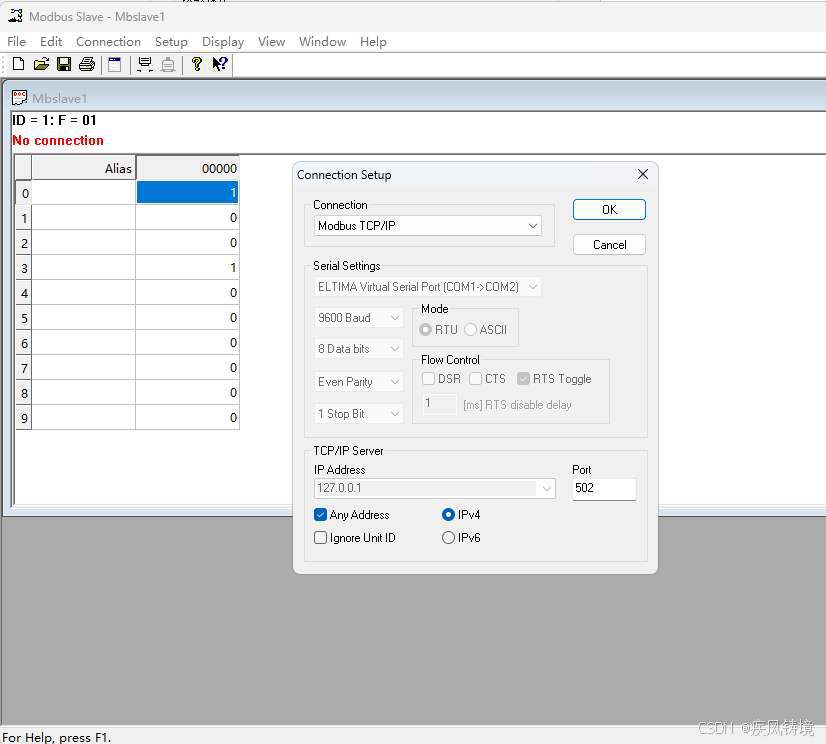Select the value cell in row 5
Screen dimensions: 826x744
[x=188, y=318]
